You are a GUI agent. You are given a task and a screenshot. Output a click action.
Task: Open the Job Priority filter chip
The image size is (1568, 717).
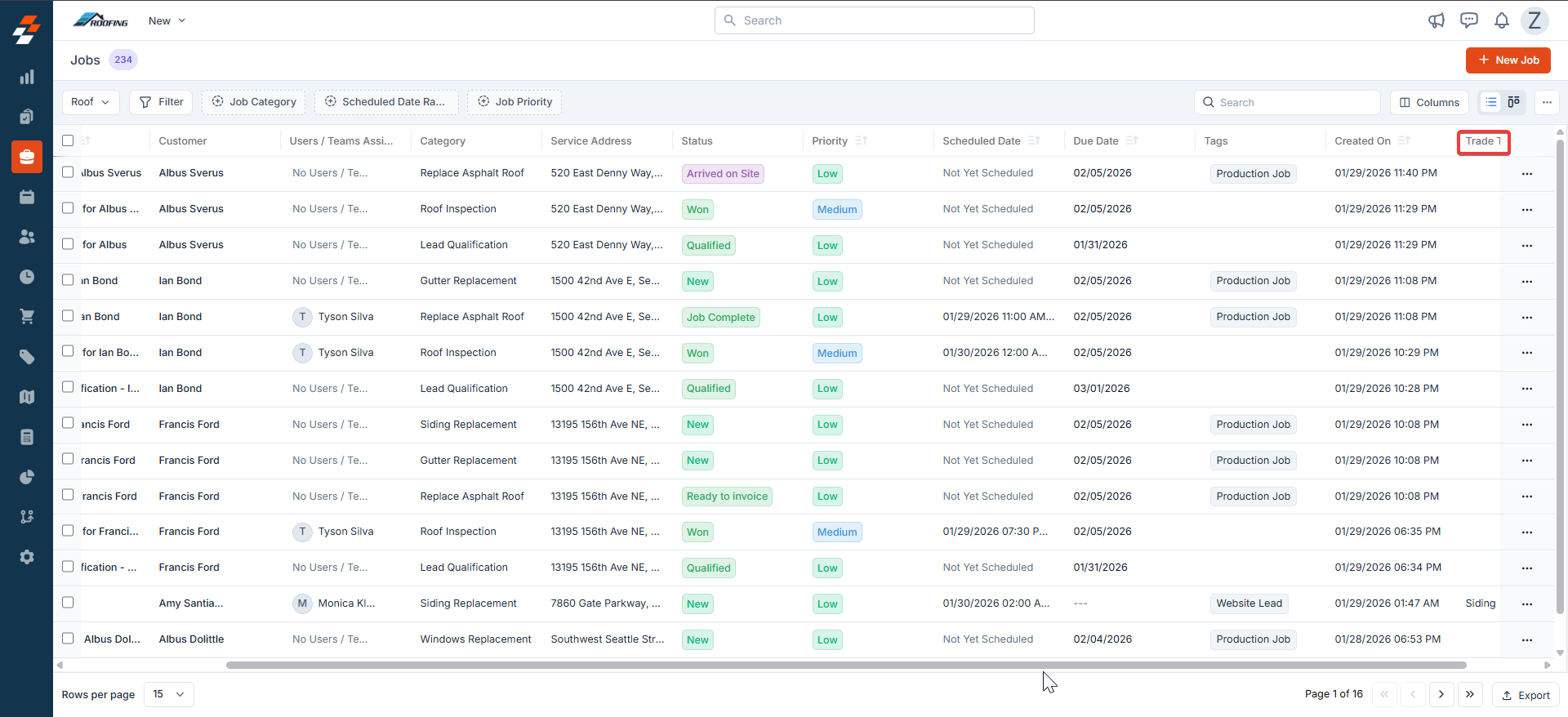tap(514, 102)
